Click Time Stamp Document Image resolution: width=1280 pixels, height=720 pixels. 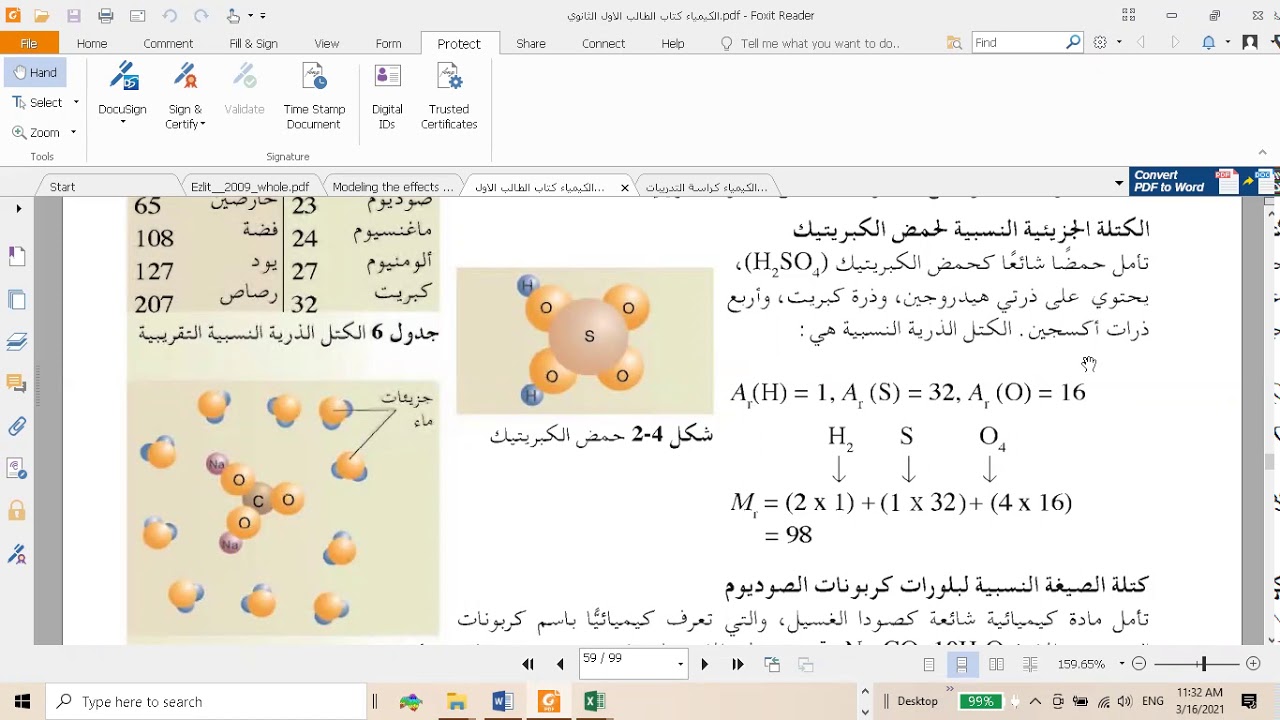click(x=314, y=95)
